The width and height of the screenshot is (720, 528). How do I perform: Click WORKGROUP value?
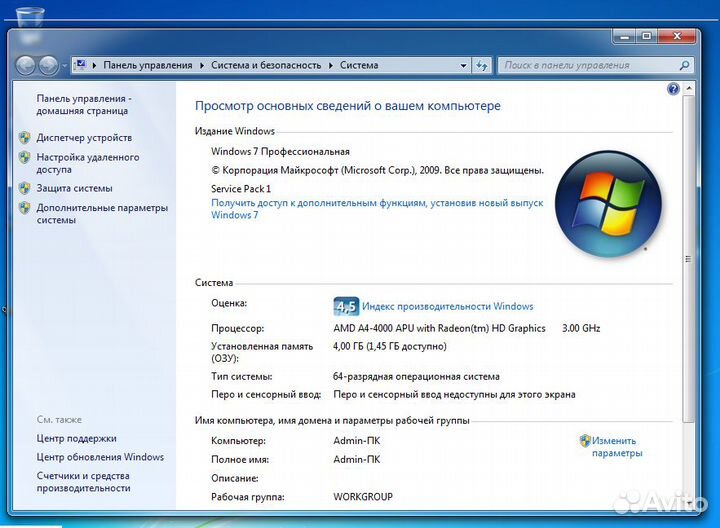click(x=363, y=497)
